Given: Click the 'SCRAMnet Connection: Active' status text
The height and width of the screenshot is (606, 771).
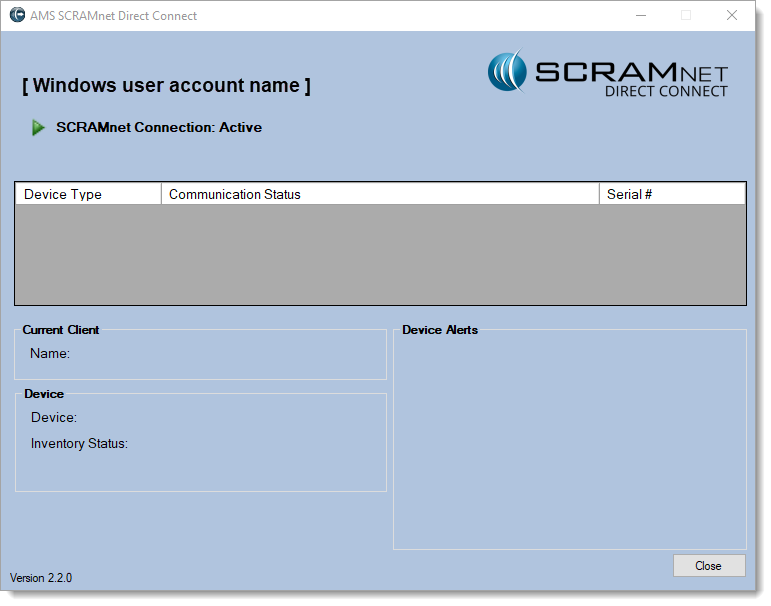Looking at the screenshot, I should click(159, 128).
